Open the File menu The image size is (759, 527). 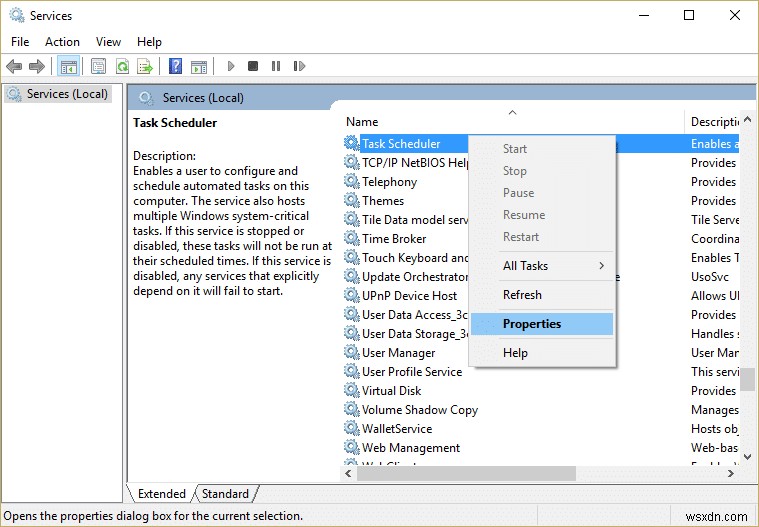pyautogui.click(x=20, y=42)
